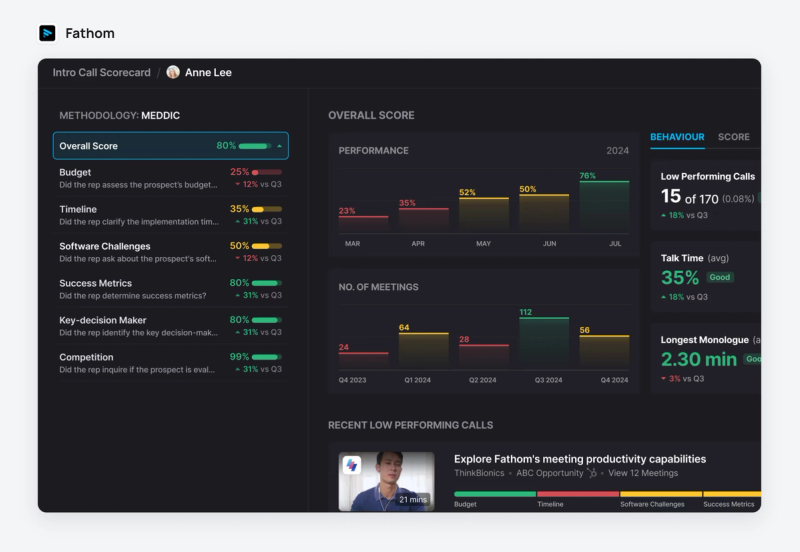Select the Key-decision Maker row
The height and width of the screenshot is (552, 800).
coord(170,326)
